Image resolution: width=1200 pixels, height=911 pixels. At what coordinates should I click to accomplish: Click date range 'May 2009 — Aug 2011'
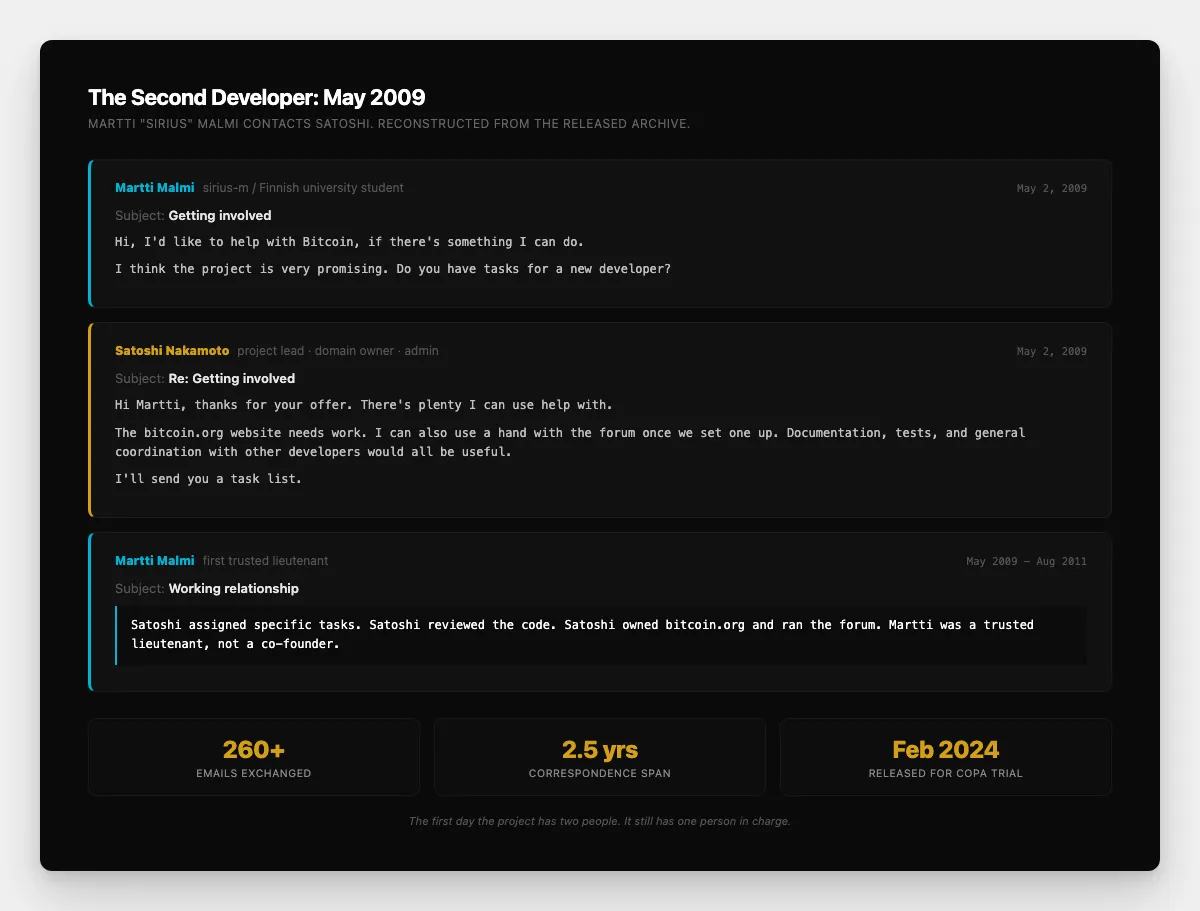click(1027, 561)
